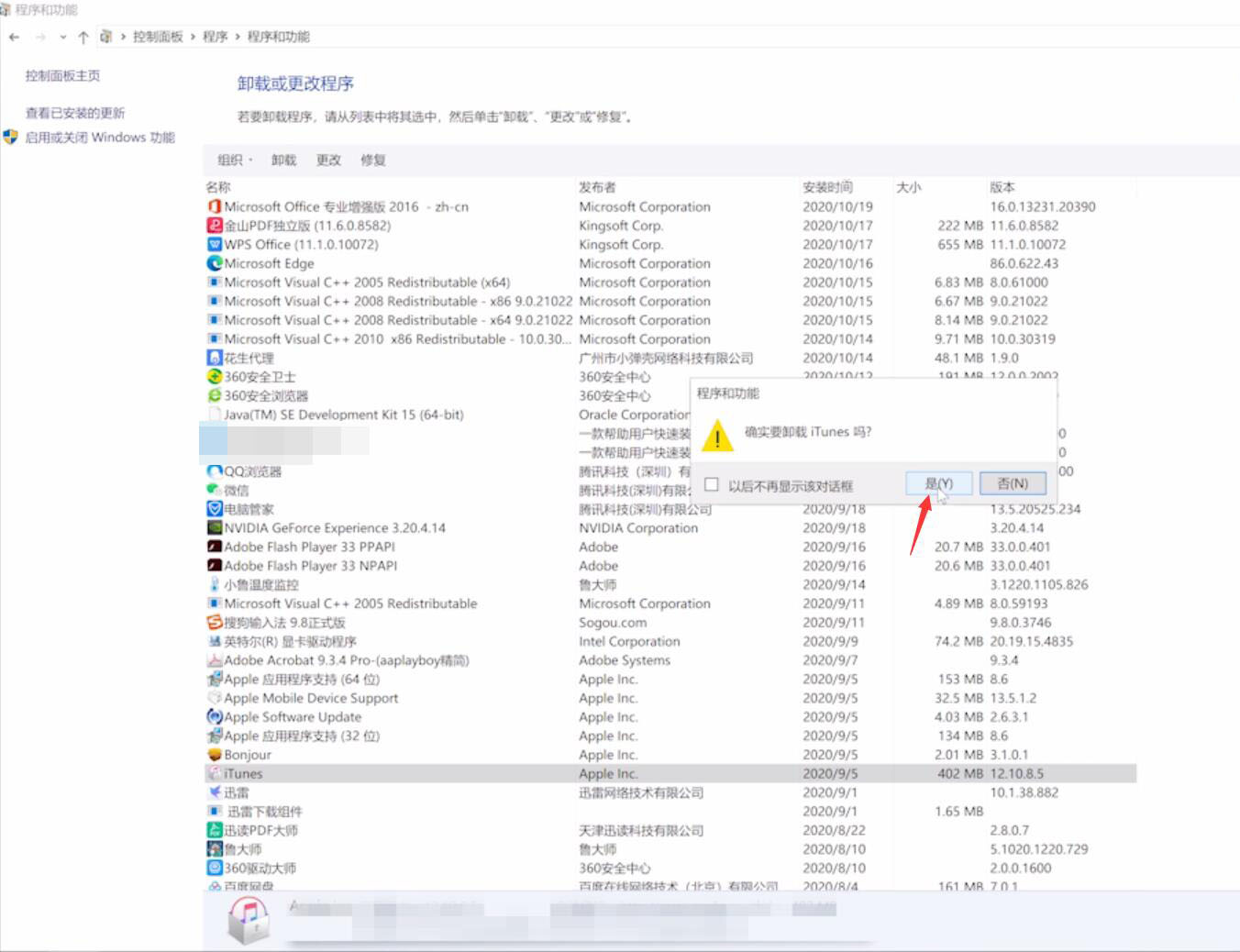1240x952 pixels.
Task: Select Java(TM) SE Development Kit 15 row
Action: (x=670, y=415)
